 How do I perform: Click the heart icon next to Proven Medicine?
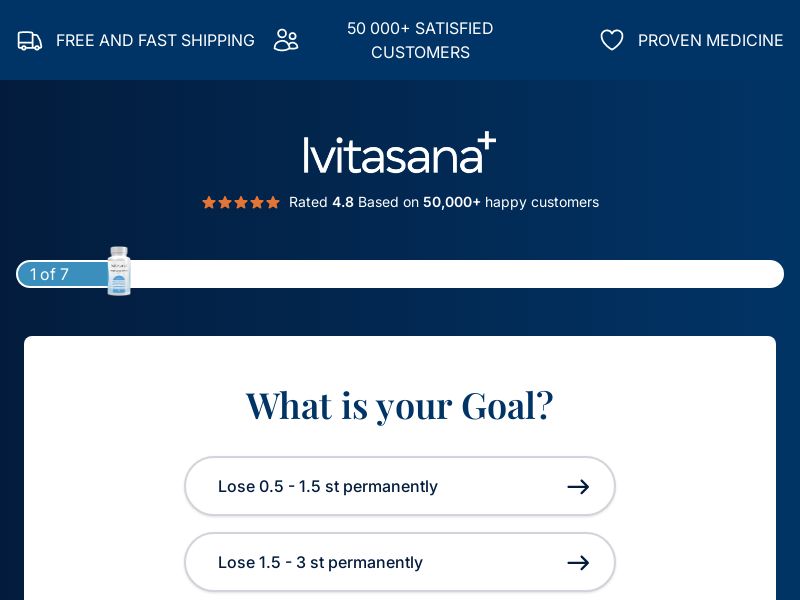point(612,40)
